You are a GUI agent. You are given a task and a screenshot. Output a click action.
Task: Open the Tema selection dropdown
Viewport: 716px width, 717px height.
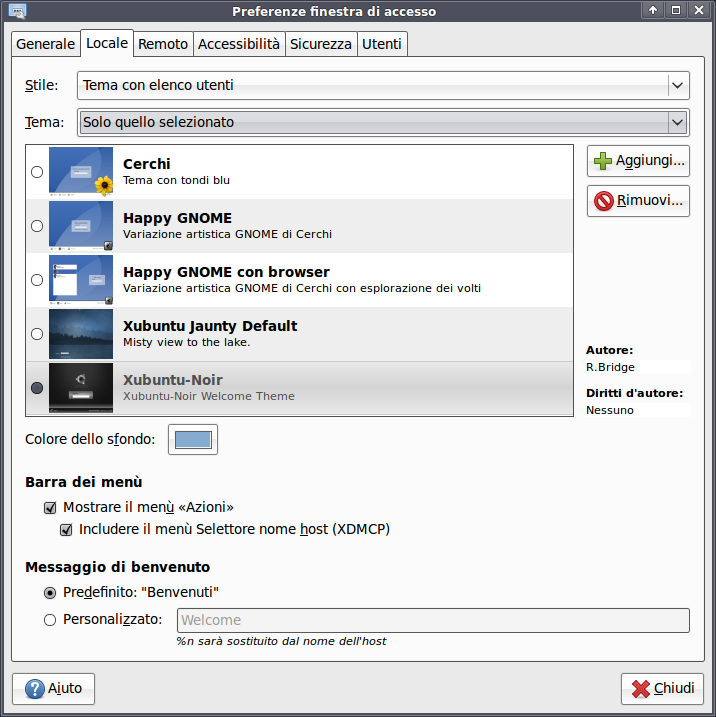[x=383, y=123]
